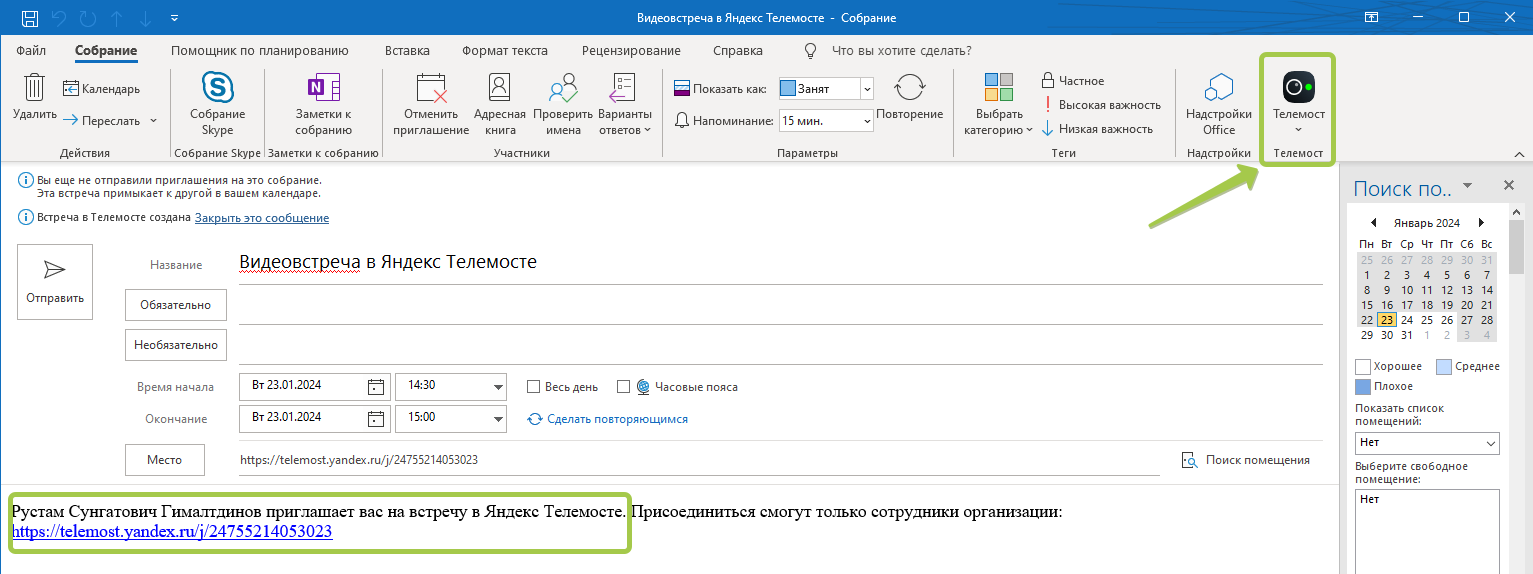Image resolution: width=1533 pixels, height=574 pixels.
Task: Expand the Показать список помещений combo box
Action: (1427, 442)
